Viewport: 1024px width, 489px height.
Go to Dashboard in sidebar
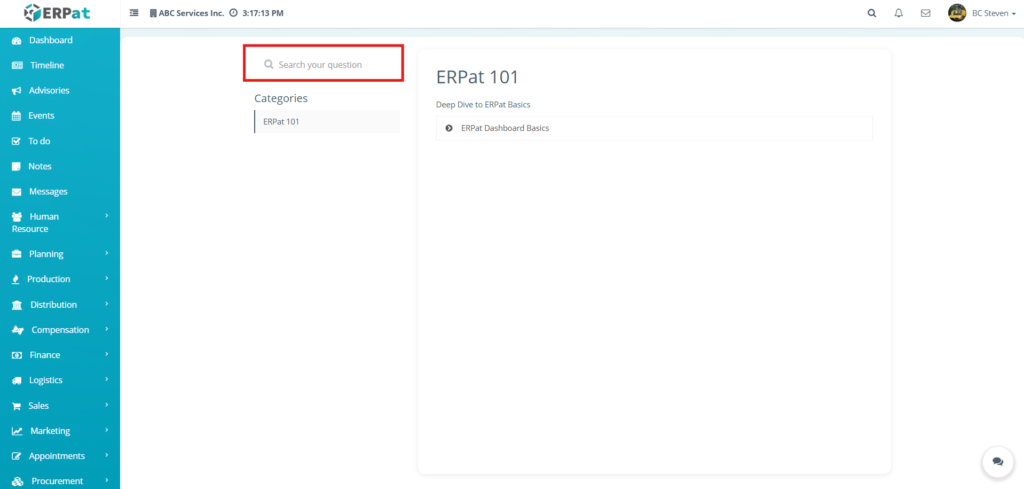point(51,40)
